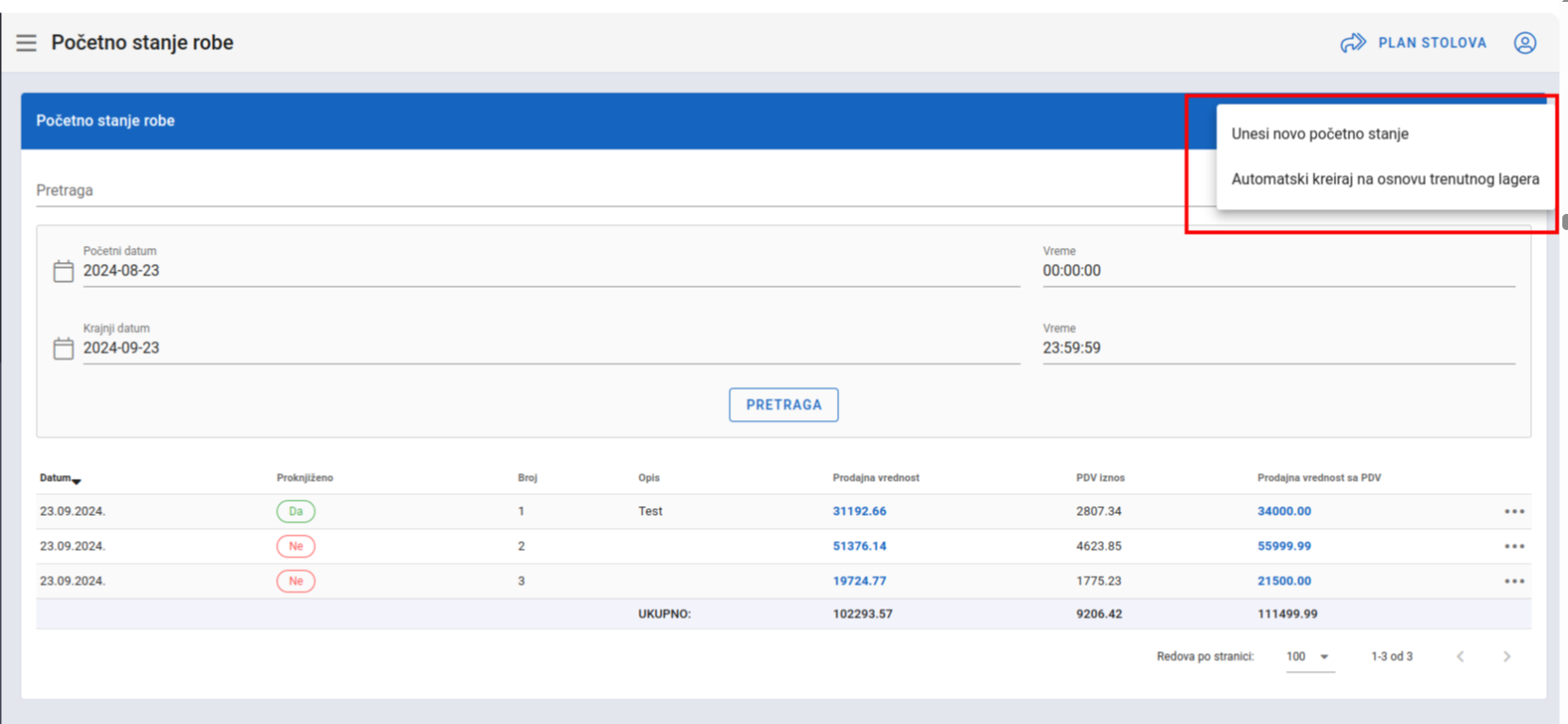
Task: Open calendar icon for Početni datum
Action: click(63, 272)
